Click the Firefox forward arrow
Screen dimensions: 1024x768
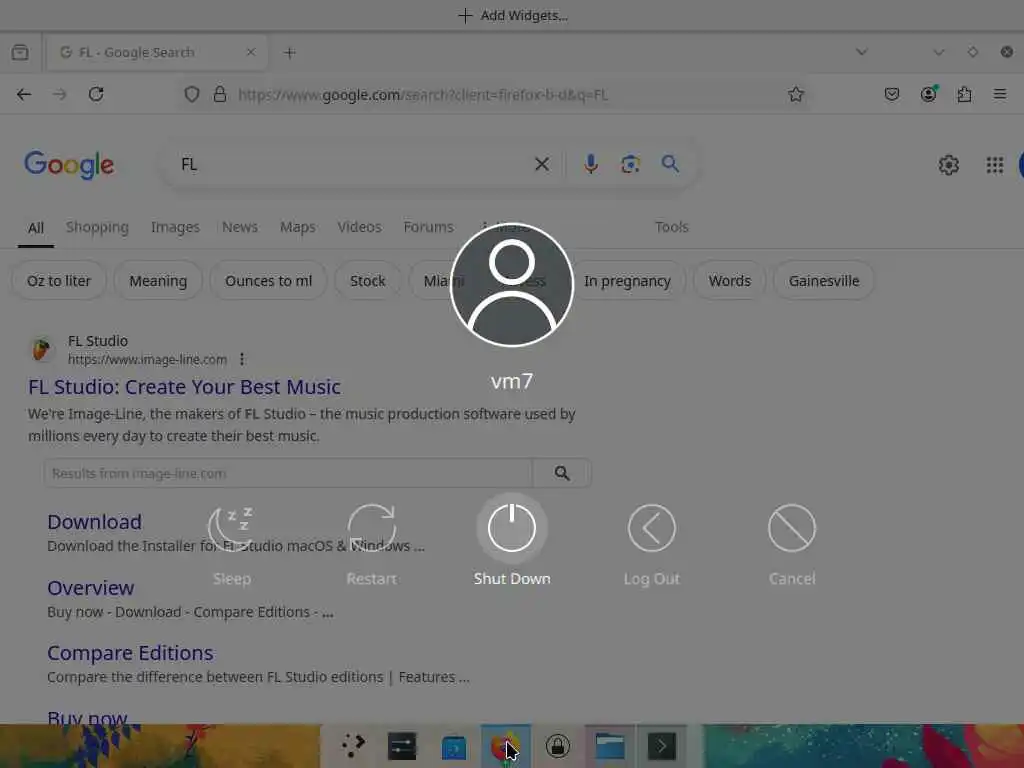(x=60, y=95)
